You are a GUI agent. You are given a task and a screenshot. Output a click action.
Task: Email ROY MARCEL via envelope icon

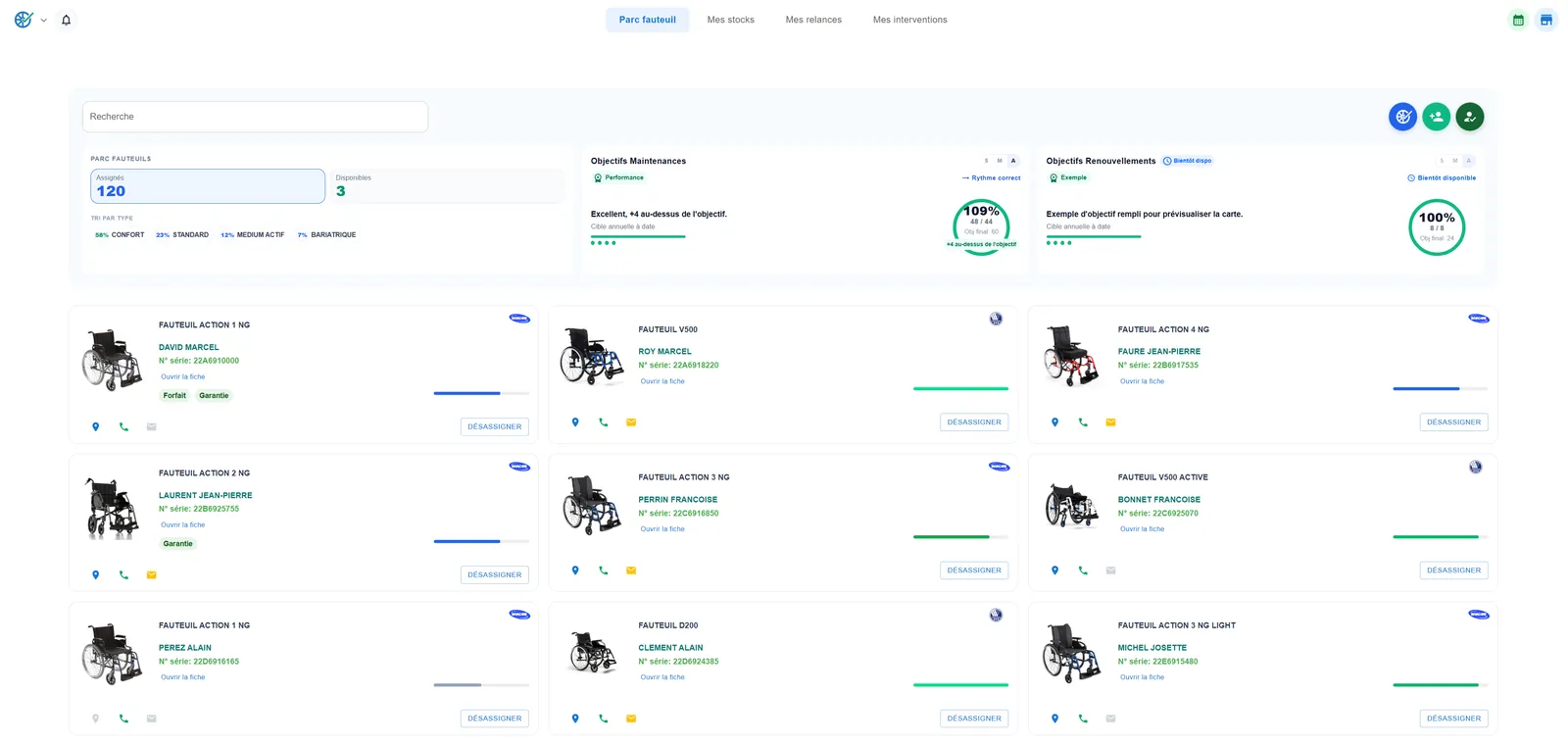(x=631, y=422)
